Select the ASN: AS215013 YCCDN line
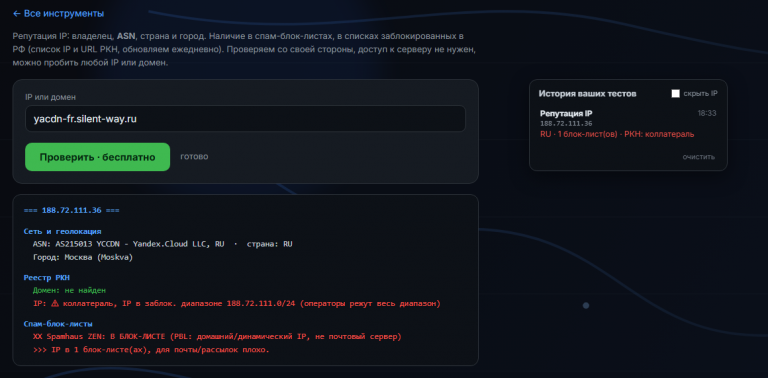The height and width of the screenshot is (378, 768). coord(162,244)
